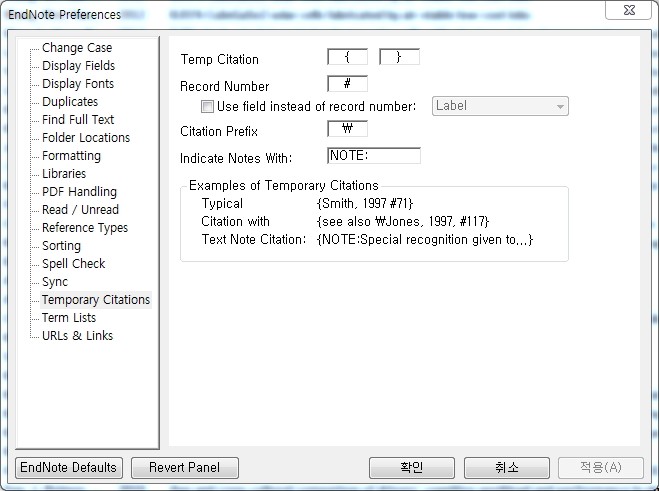Viewport: 659px width, 491px height.
Task: Select Sync preferences item
Action: 55,282
